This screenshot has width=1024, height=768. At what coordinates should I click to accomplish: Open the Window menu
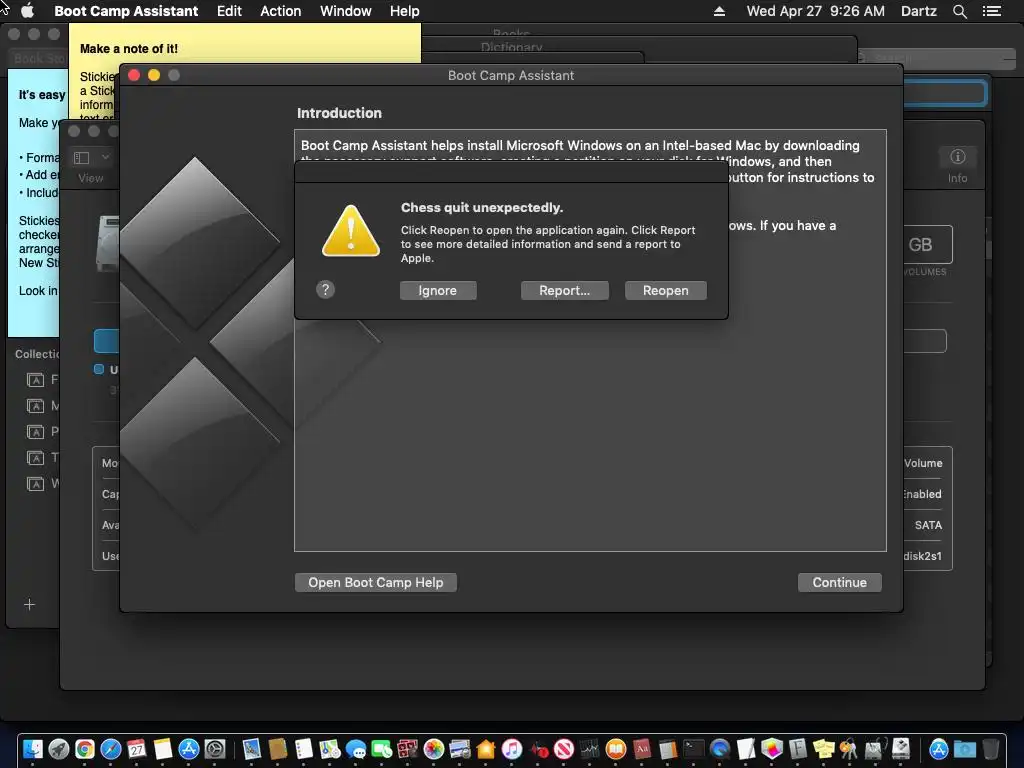click(345, 11)
